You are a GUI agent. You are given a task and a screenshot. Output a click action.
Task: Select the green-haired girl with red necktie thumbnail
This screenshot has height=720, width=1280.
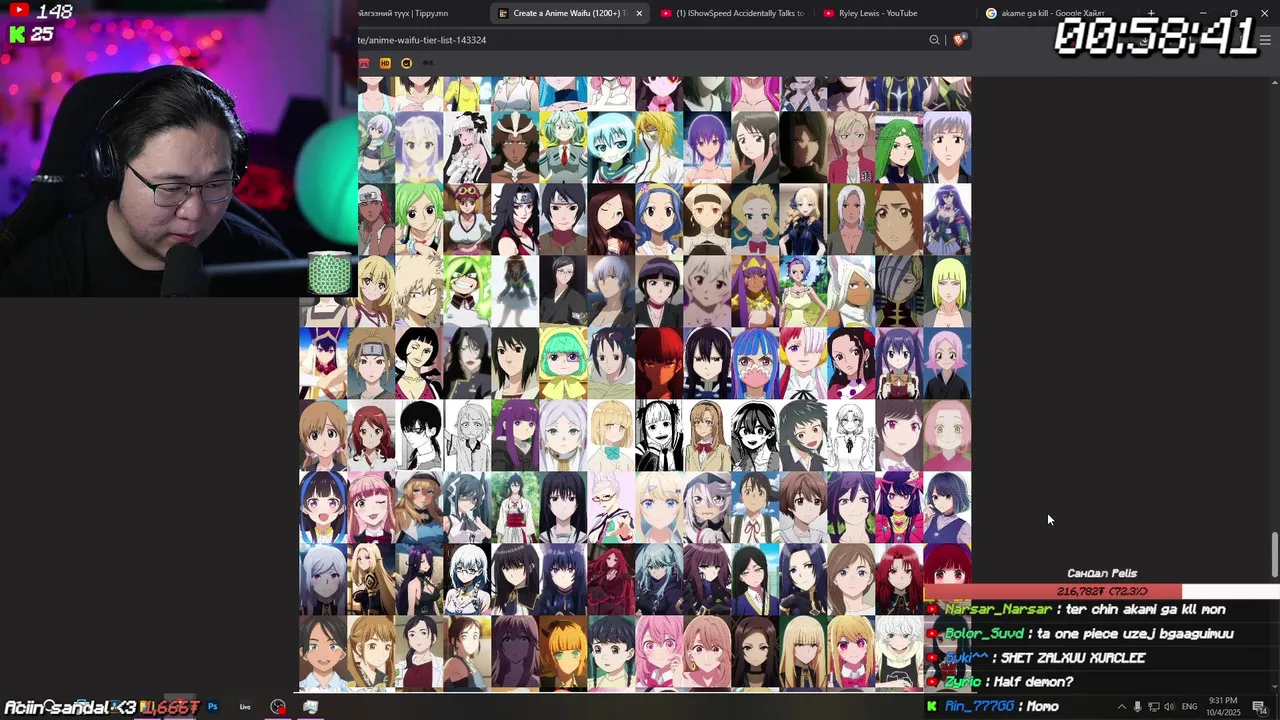pos(564,147)
